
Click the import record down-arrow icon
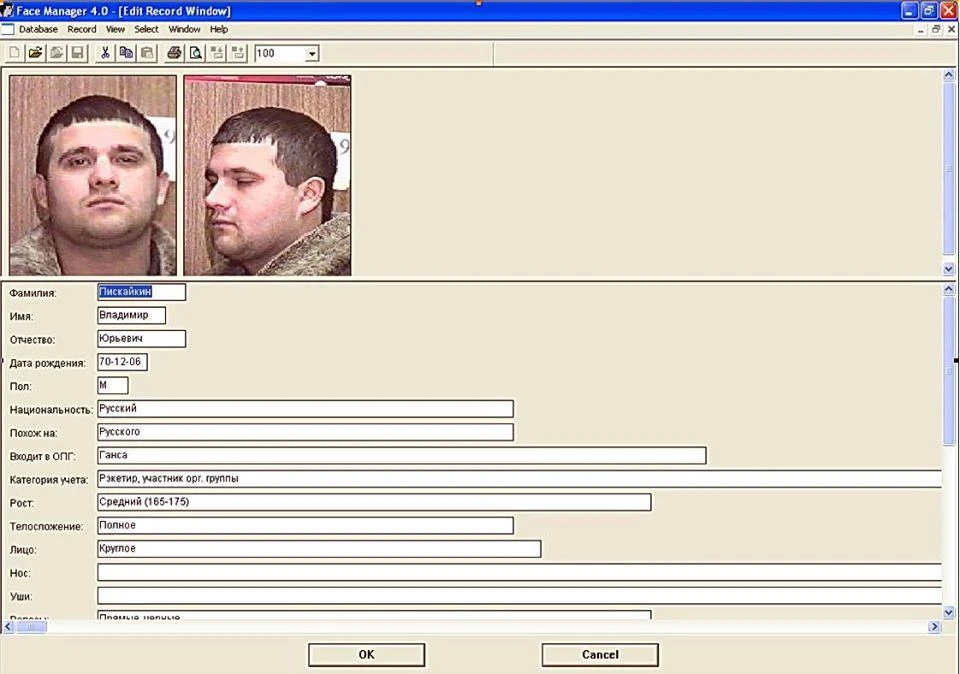pyautogui.click(x=217, y=53)
